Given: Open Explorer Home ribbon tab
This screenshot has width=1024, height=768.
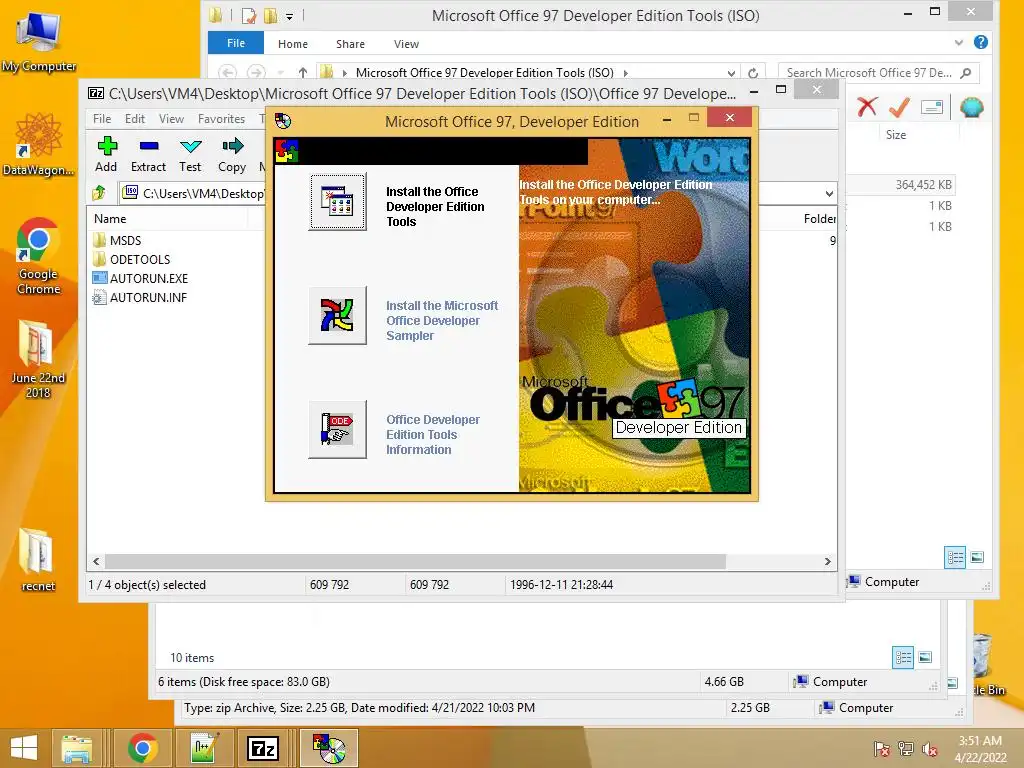Looking at the screenshot, I should [293, 44].
